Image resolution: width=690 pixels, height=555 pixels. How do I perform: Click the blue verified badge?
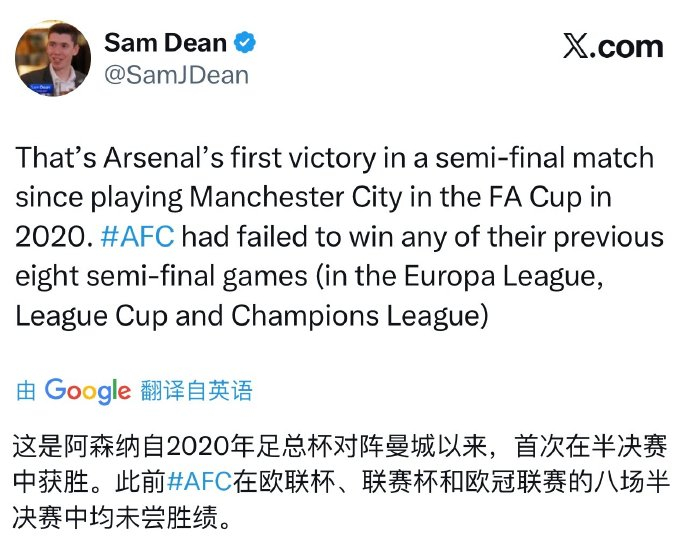(x=245, y=43)
